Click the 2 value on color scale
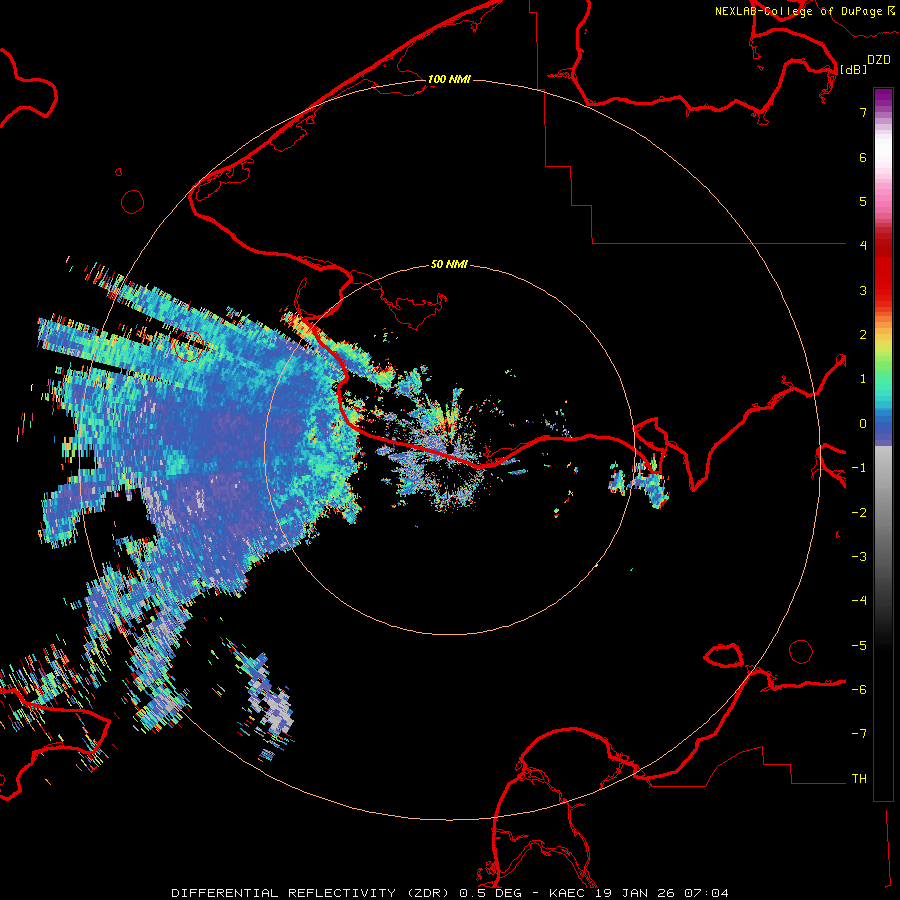This screenshot has height=900, width=900. [x=863, y=335]
